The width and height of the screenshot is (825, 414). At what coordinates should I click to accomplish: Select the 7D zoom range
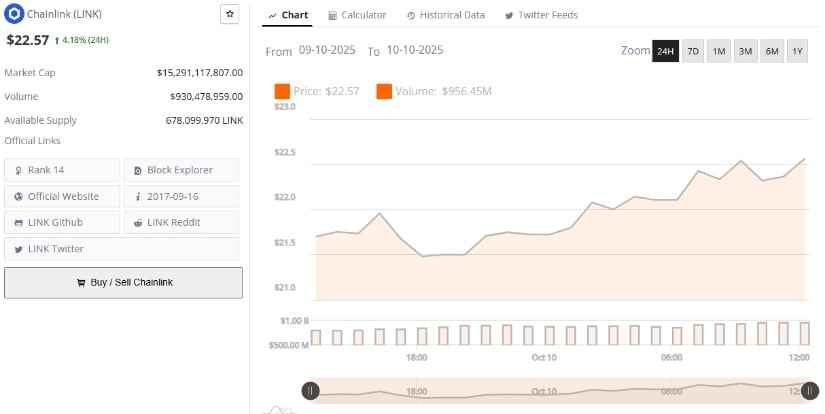click(x=692, y=51)
